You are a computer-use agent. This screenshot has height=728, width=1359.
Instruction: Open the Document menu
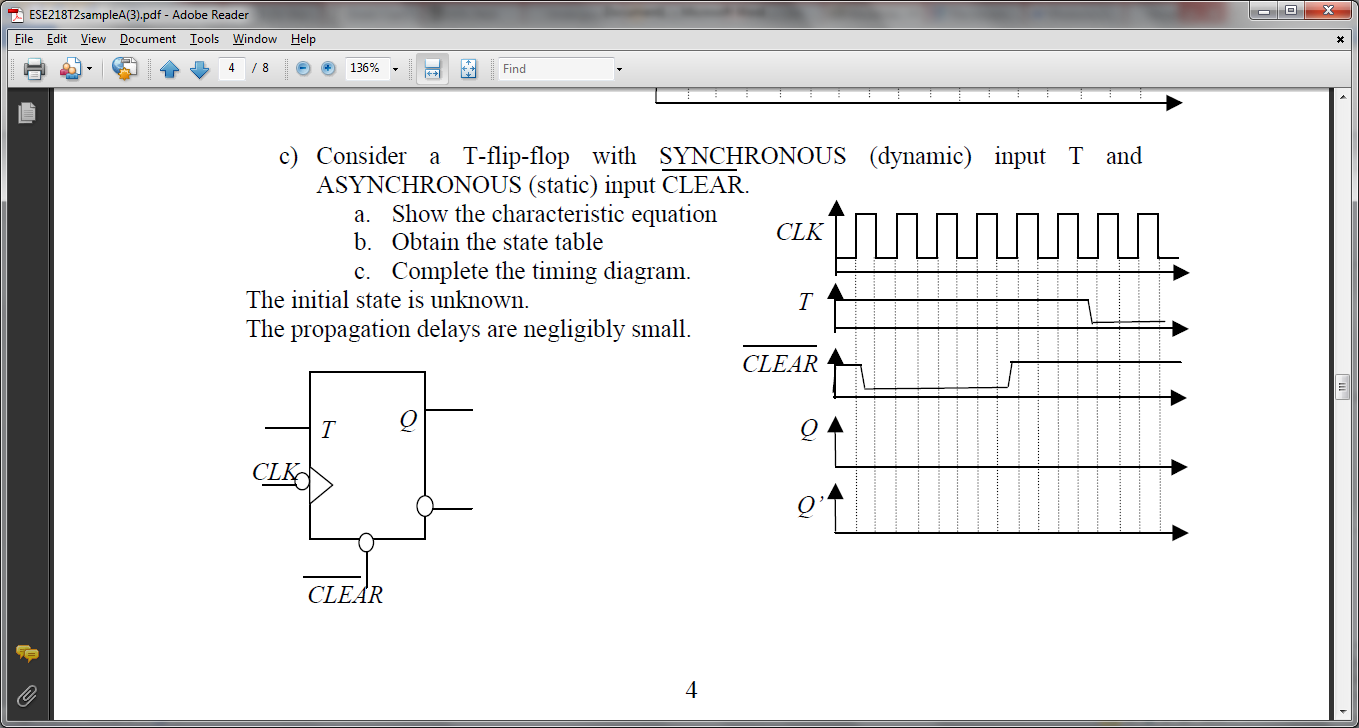[x=147, y=39]
